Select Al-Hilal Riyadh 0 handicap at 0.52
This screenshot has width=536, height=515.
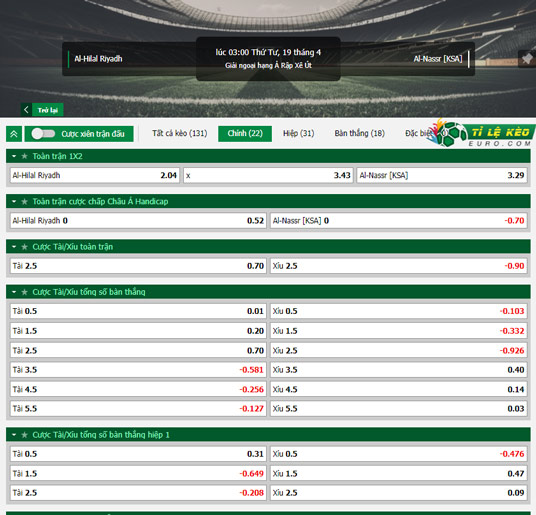click(138, 220)
